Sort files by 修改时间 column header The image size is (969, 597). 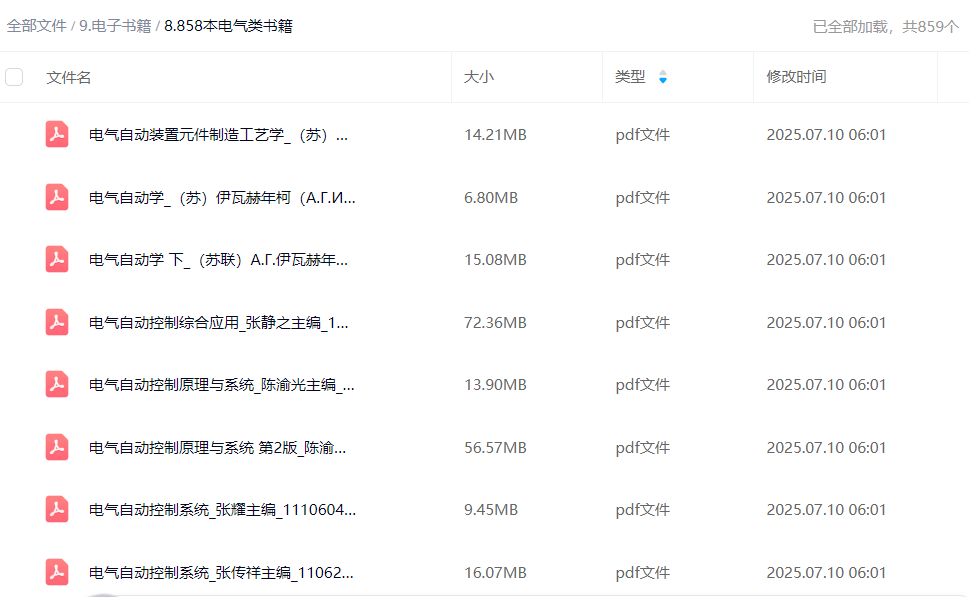(x=796, y=77)
